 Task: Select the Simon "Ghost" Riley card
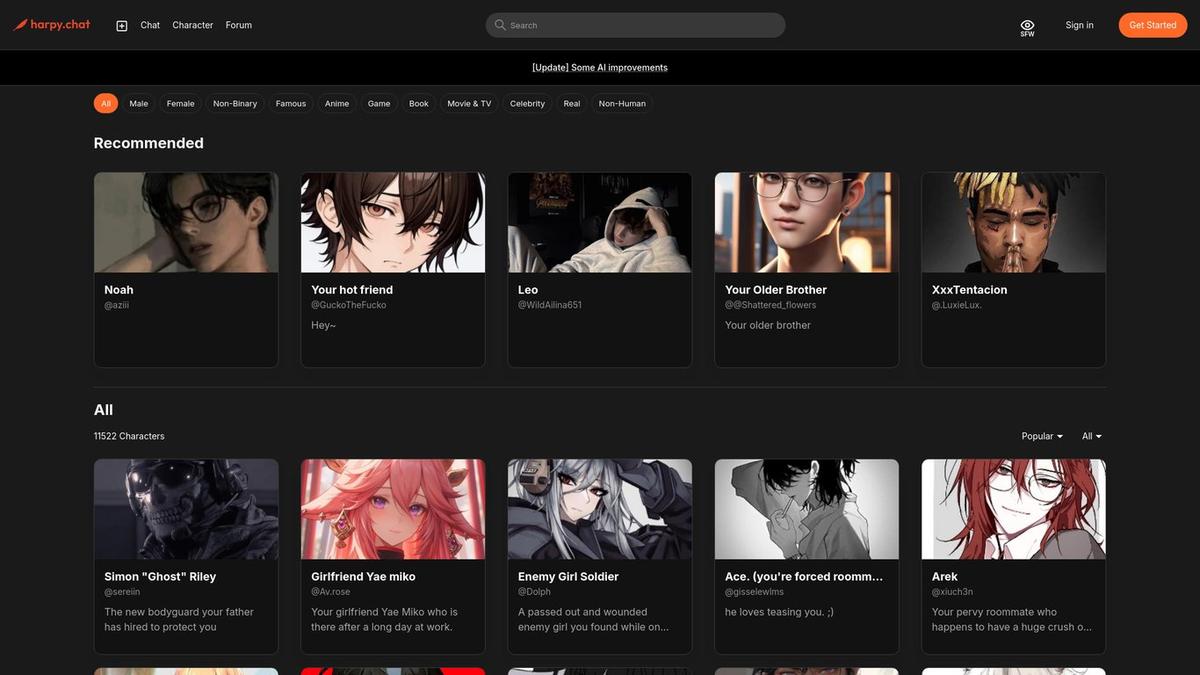(x=186, y=556)
